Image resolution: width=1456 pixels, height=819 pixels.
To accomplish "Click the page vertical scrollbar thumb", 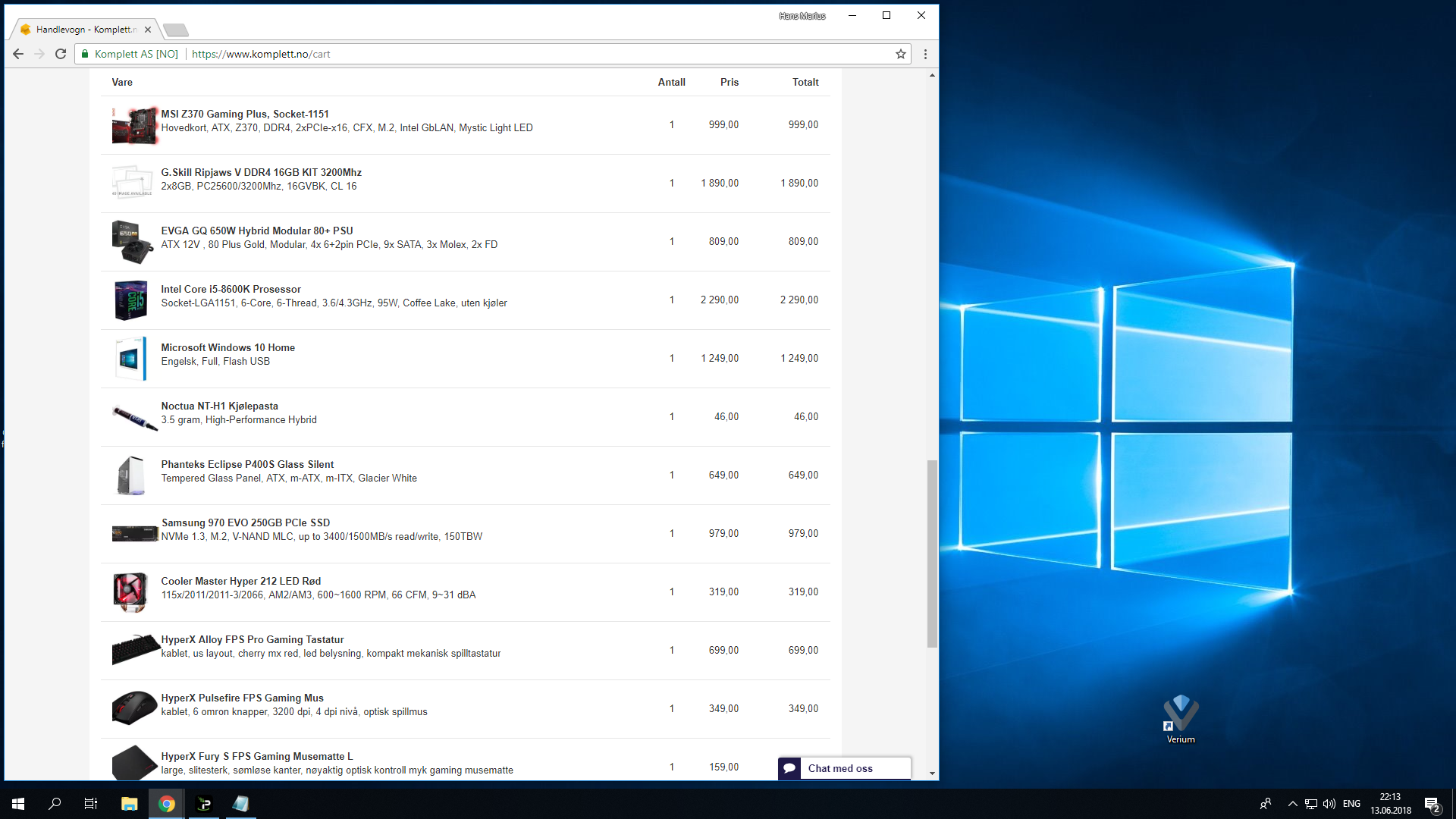I will pos(932,554).
